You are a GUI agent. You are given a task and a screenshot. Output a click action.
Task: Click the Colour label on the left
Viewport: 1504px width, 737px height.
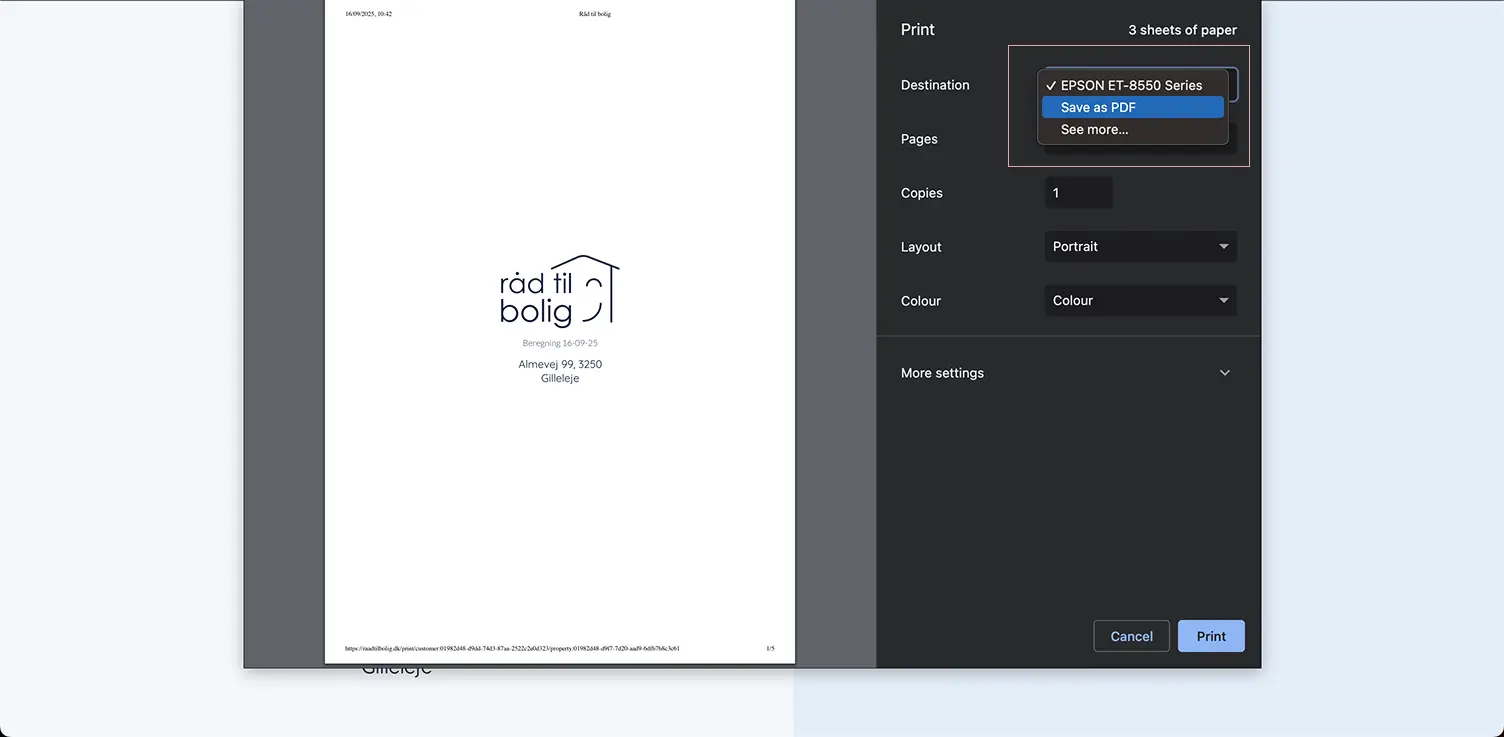point(921,301)
